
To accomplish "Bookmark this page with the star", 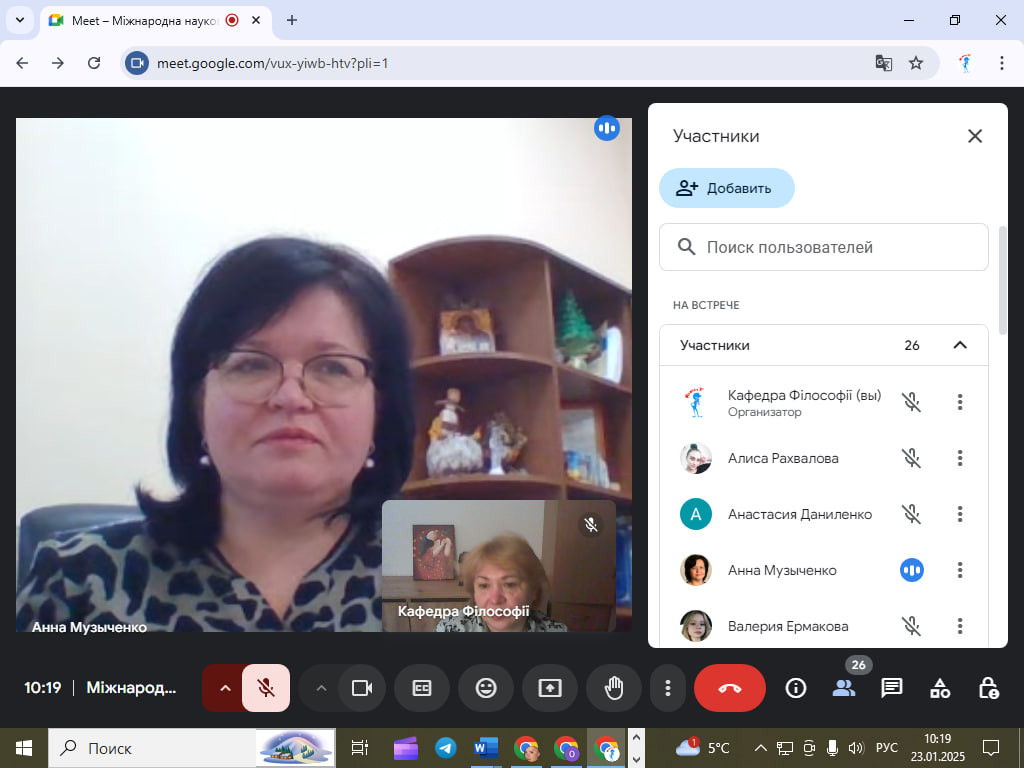I will [916, 63].
